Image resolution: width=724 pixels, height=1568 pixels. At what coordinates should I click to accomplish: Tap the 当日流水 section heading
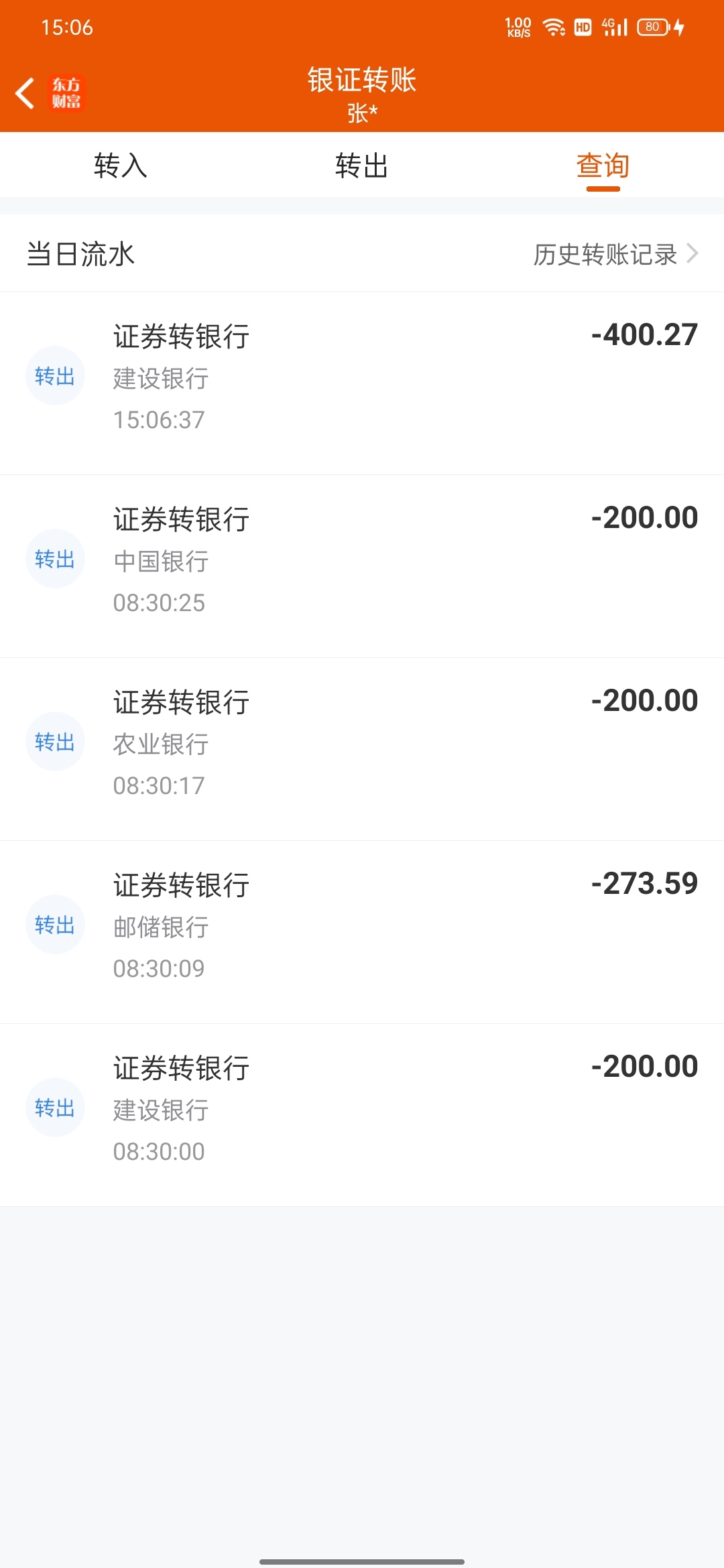(x=81, y=255)
